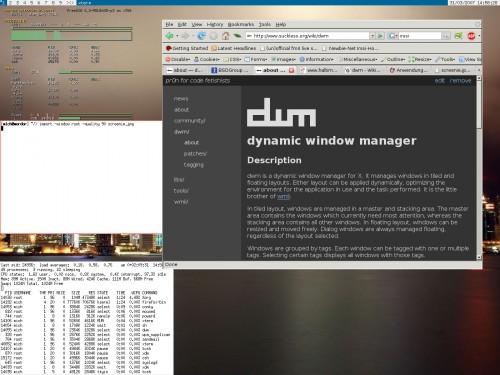This screenshot has height=375, width=500.
Task: Open the View menu
Action: click(197, 24)
